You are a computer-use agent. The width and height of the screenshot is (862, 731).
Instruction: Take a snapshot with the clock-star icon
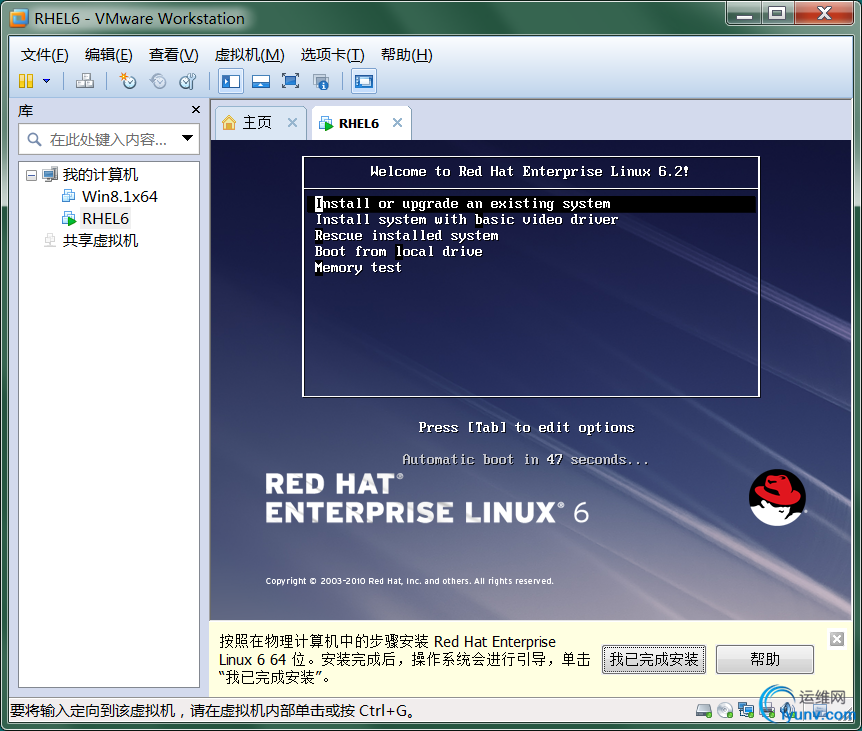pyautogui.click(x=128, y=81)
